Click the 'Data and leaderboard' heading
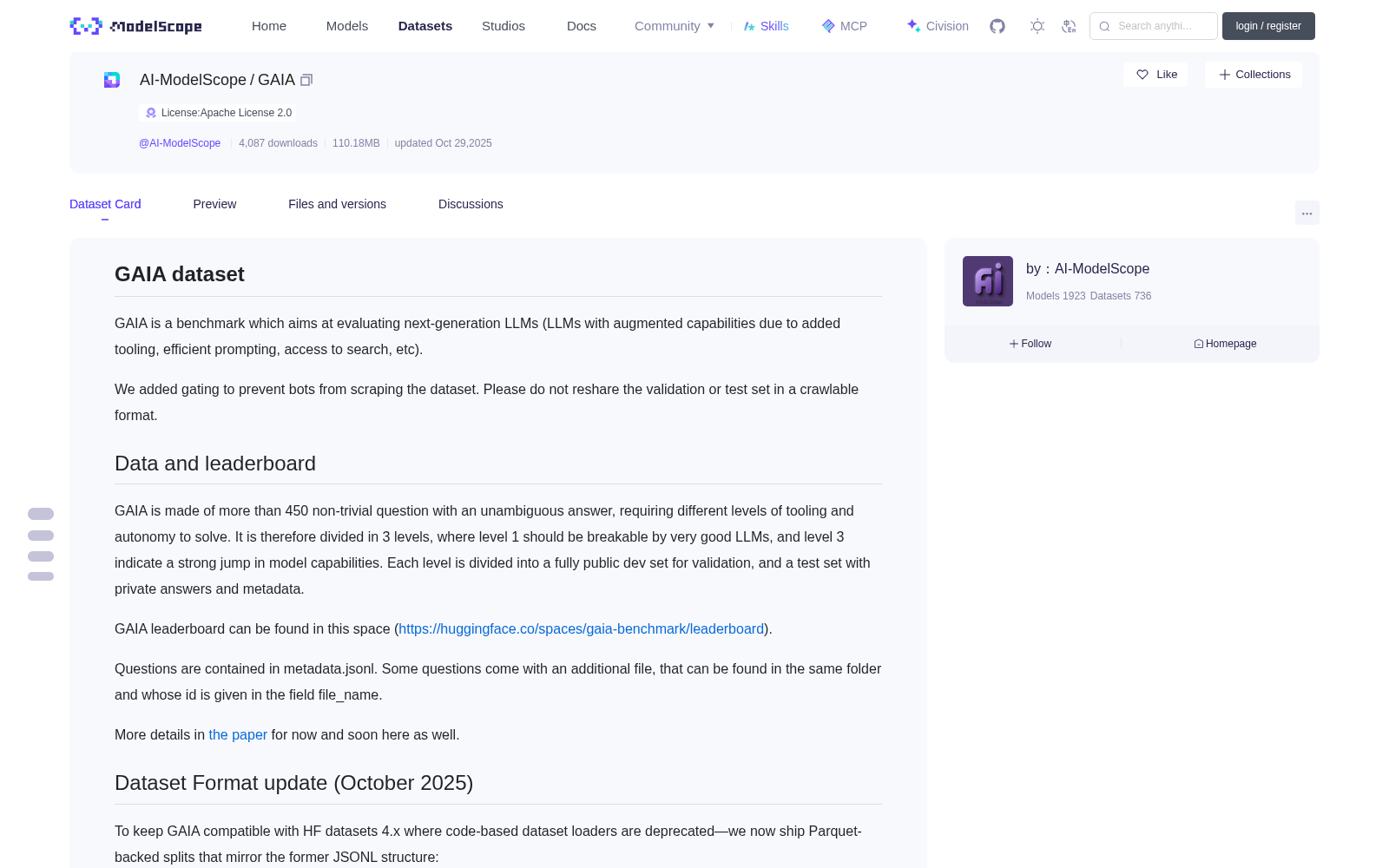This screenshot has height=868, width=1389. pyautogui.click(x=215, y=464)
